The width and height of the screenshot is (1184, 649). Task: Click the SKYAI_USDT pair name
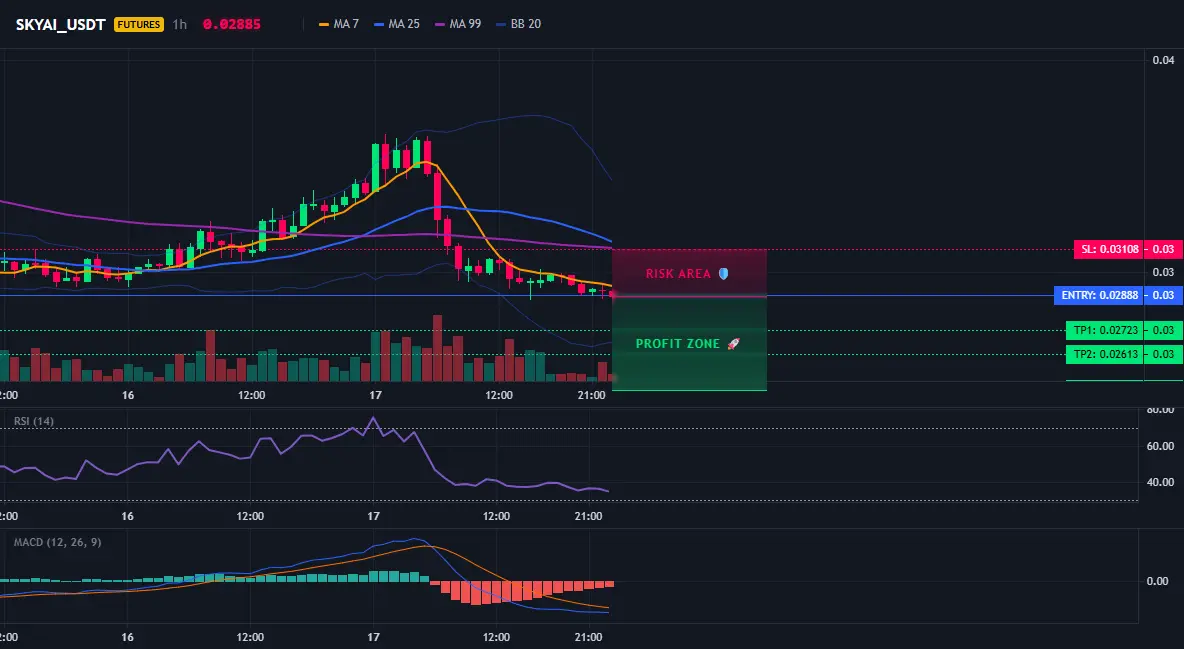pos(60,24)
